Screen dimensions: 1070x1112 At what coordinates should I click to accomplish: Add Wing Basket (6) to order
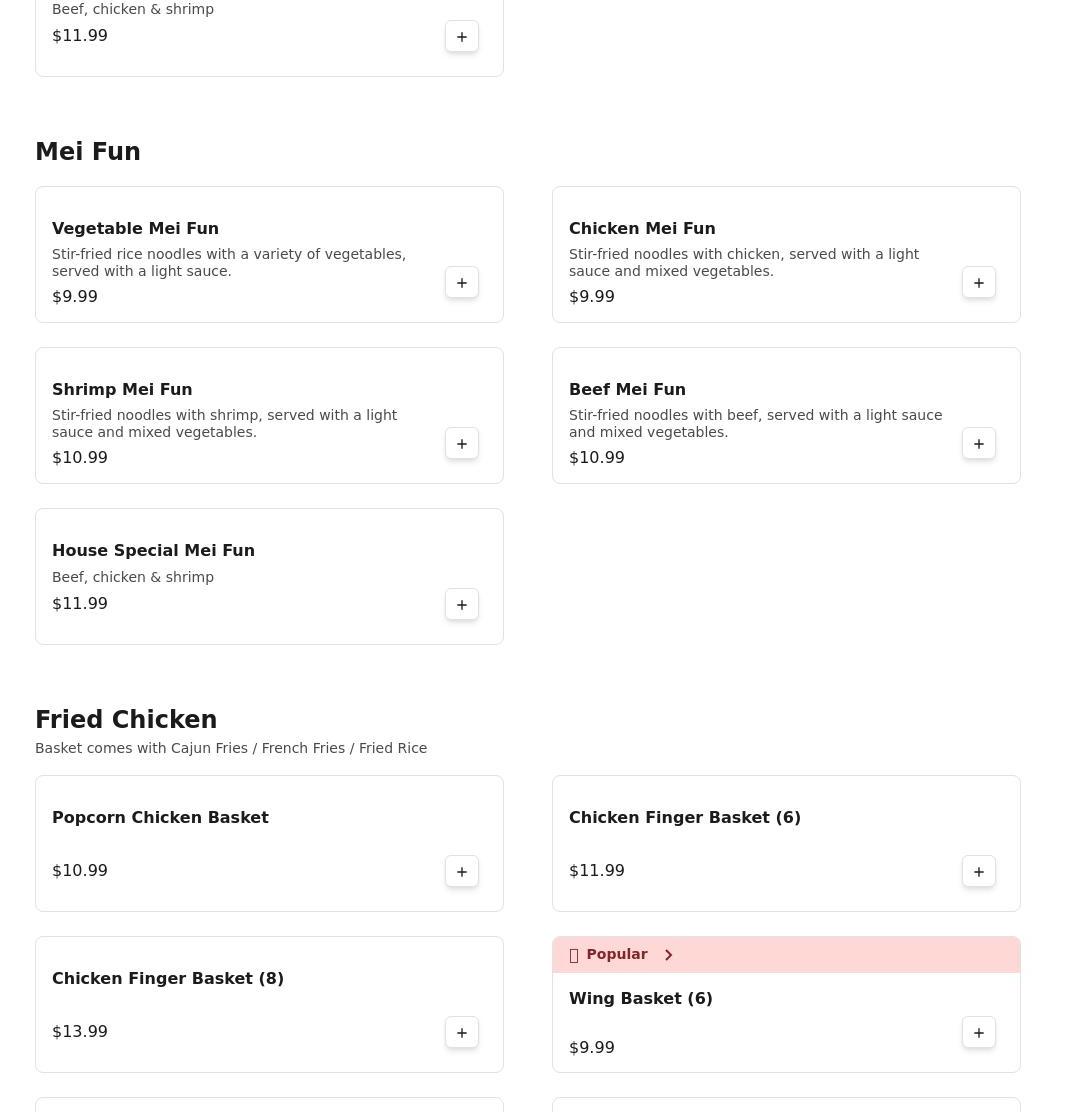979,1033
